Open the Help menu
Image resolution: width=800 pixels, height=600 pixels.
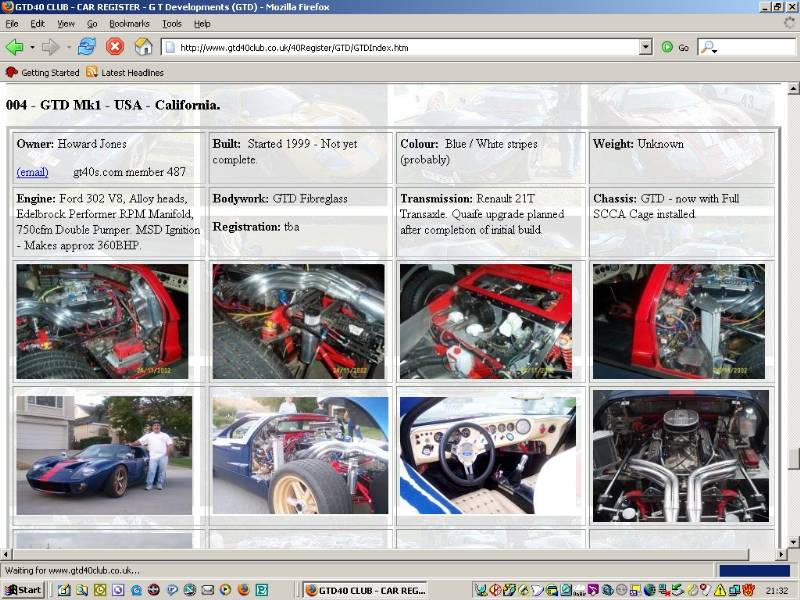(x=202, y=23)
